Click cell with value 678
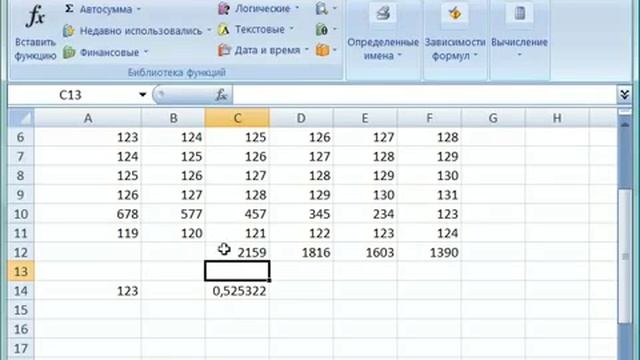The height and width of the screenshot is (360, 640). (x=88, y=214)
